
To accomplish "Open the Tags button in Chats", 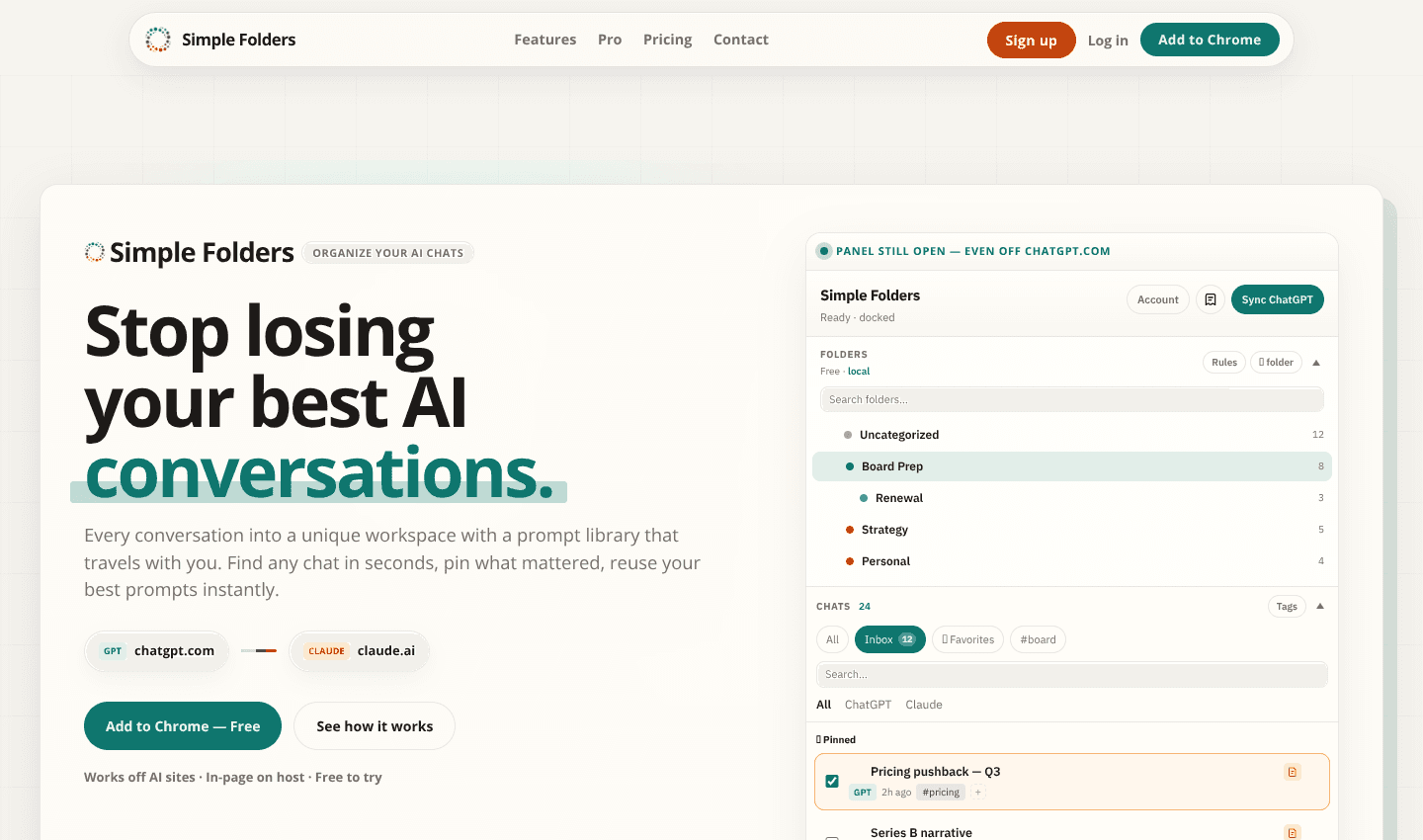I will 1287,607.
